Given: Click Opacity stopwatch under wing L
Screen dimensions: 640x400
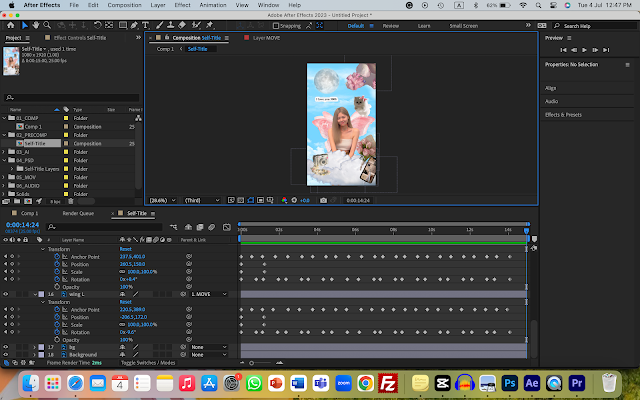Looking at the screenshot, I should tap(57, 340).
